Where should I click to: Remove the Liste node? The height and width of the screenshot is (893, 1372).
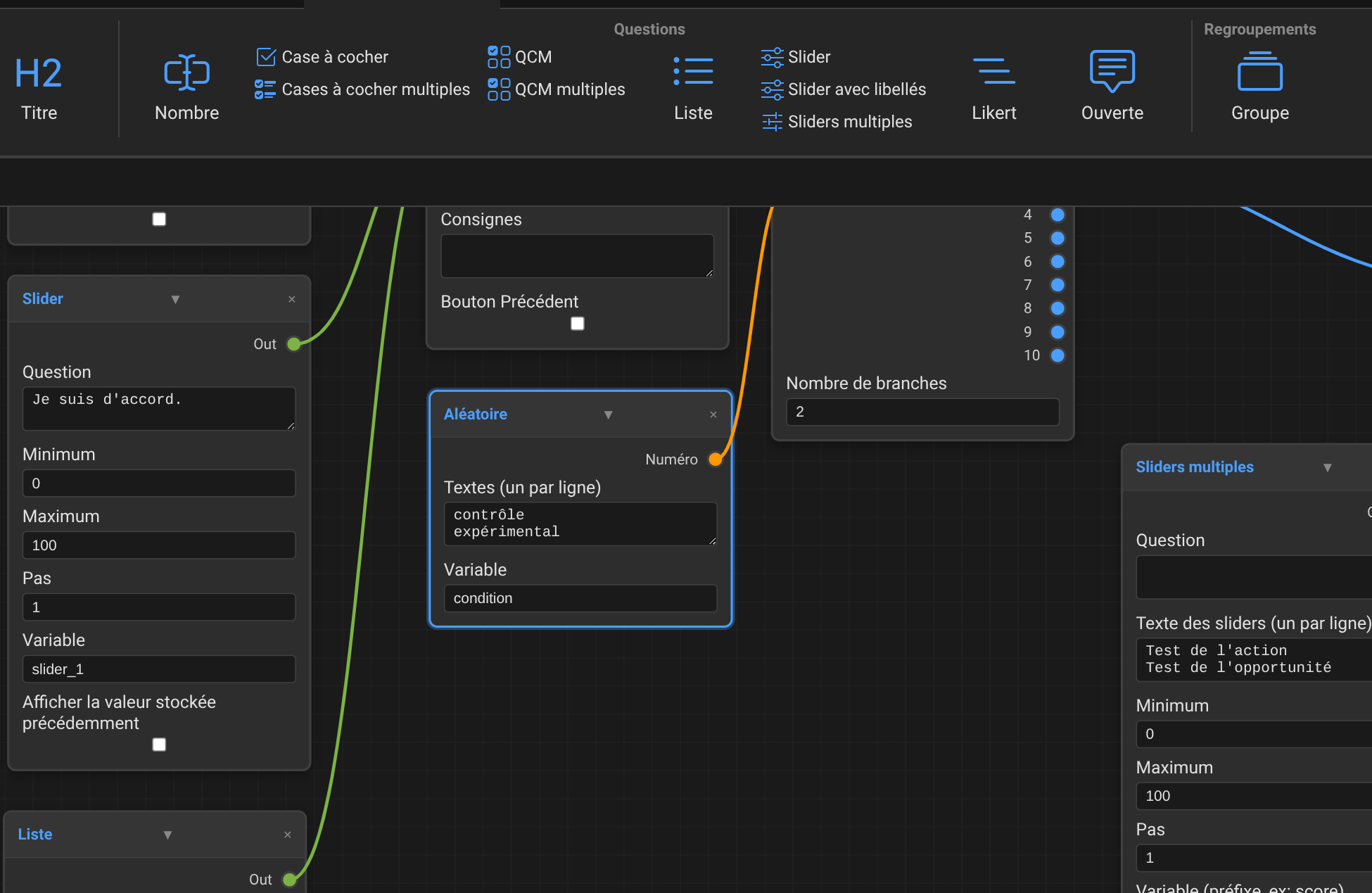[287, 835]
